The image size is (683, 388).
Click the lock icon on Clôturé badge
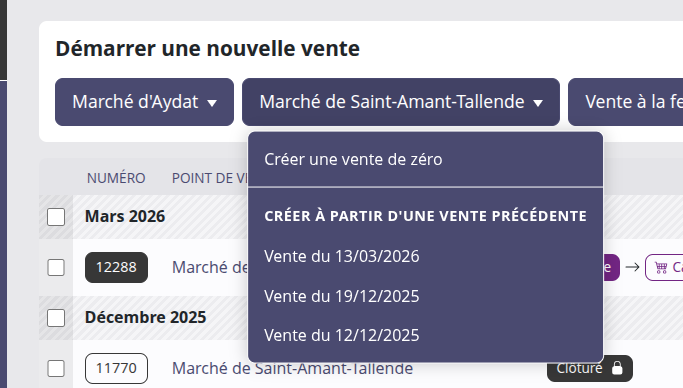click(617, 368)
